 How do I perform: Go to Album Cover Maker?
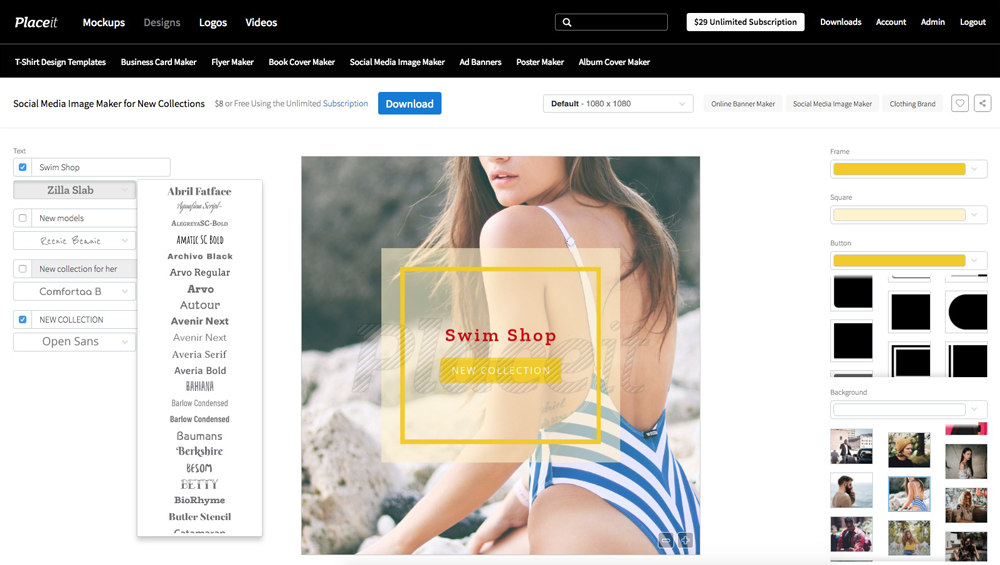[614, 62]
